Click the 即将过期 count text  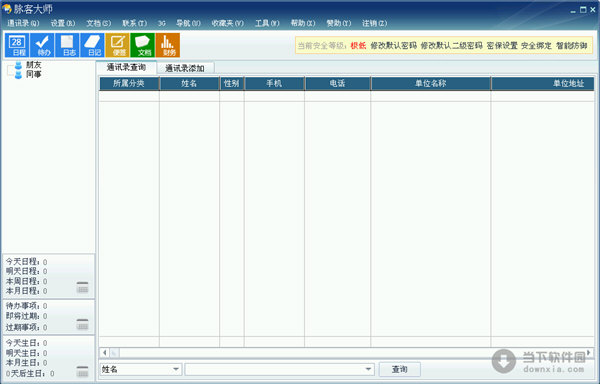point(26,316)
